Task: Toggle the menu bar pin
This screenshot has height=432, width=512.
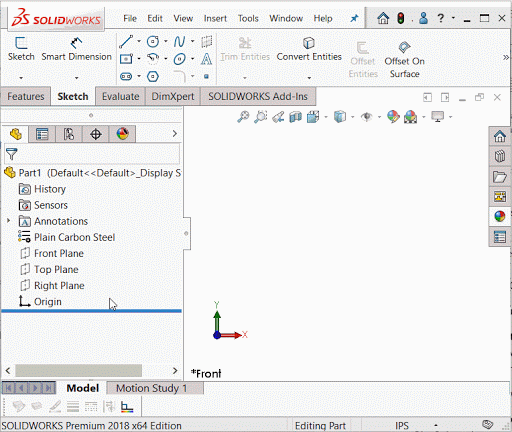Action: coord(354,18)
